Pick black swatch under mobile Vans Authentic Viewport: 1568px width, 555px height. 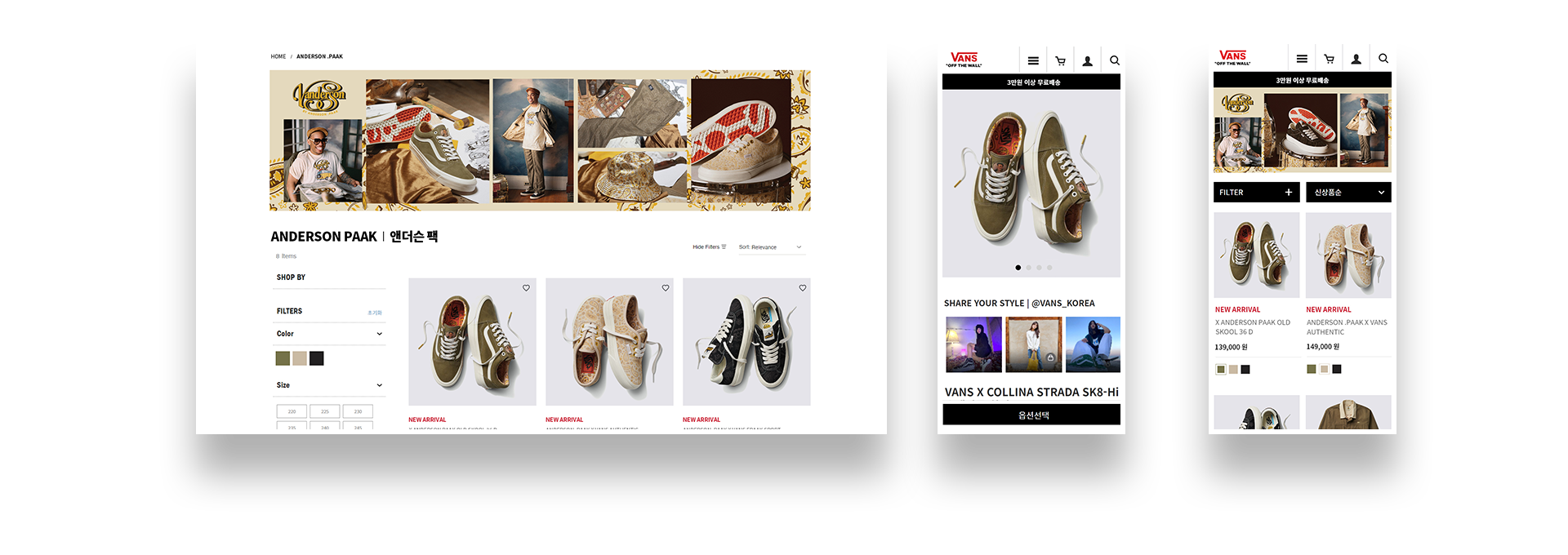[1337, 369]
